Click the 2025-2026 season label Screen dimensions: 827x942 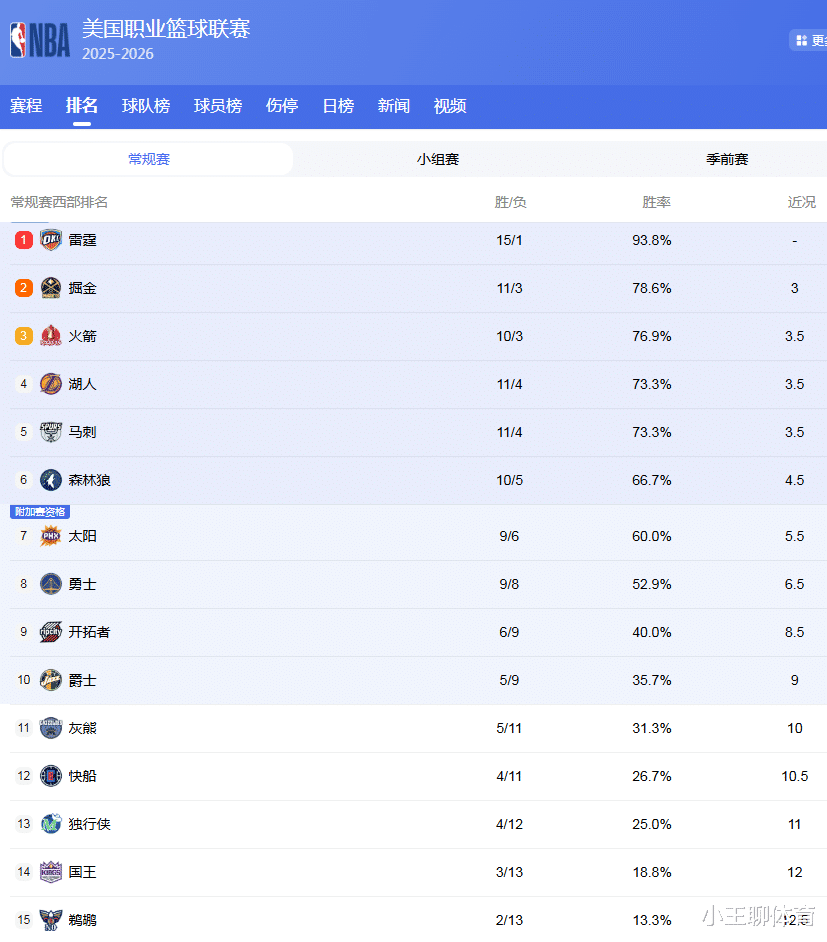pyautogui.click(x=118, y=54)
